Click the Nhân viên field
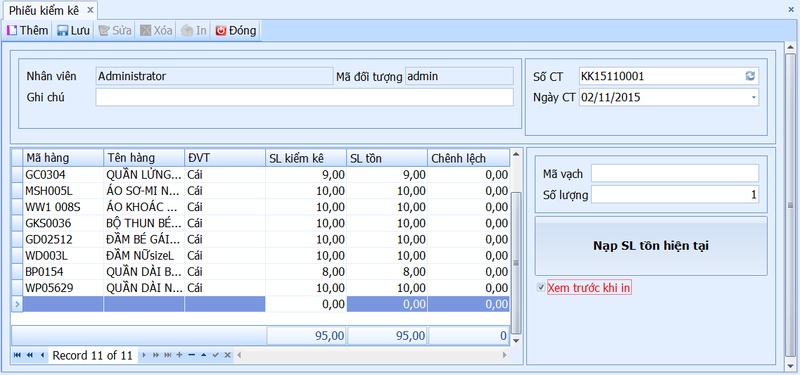This screenshot has width=800, height=375. pyautogui.click(x=214, y=76)
